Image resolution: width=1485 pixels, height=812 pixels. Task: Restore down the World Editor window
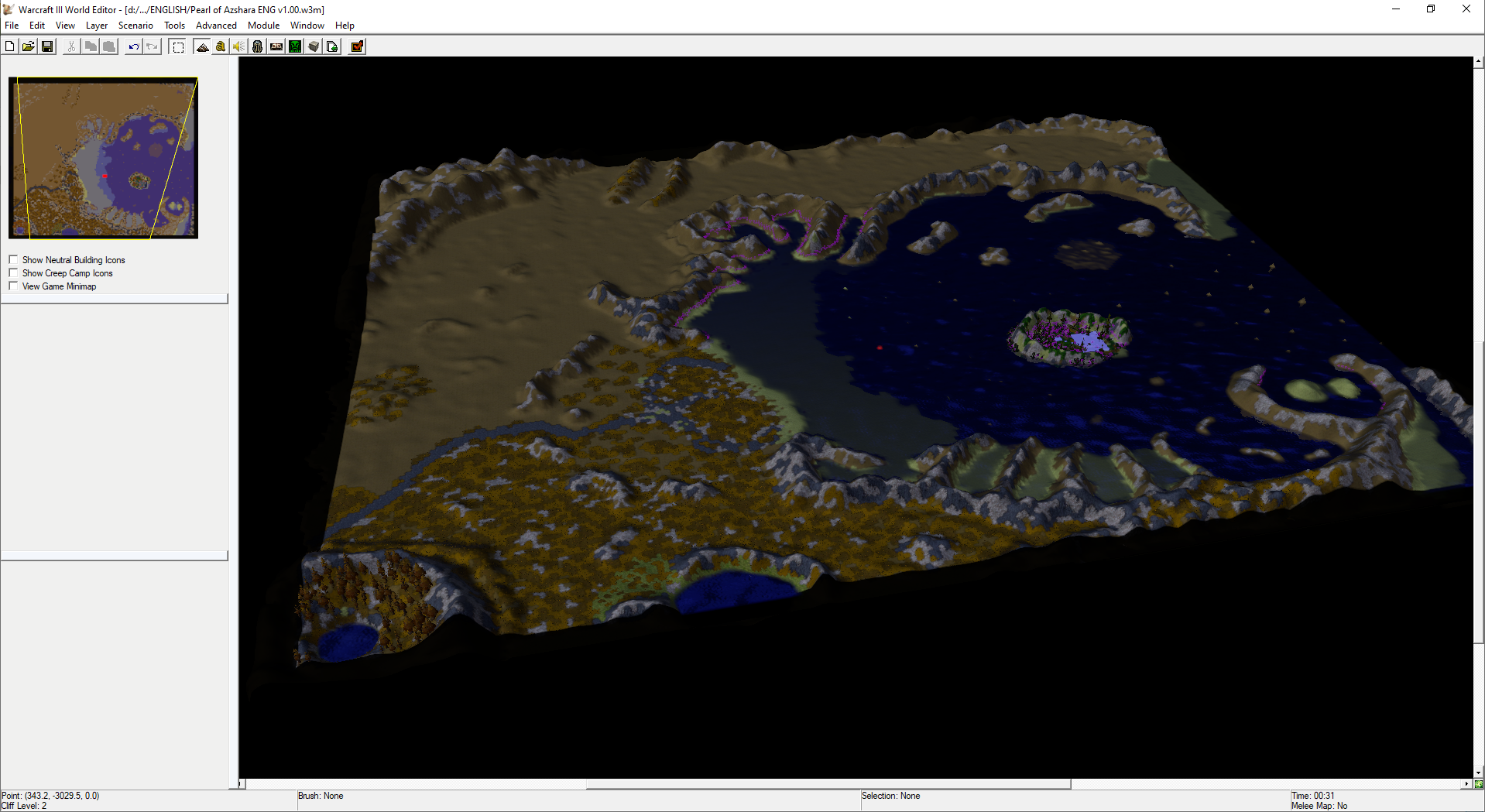tap(1431, 9)
